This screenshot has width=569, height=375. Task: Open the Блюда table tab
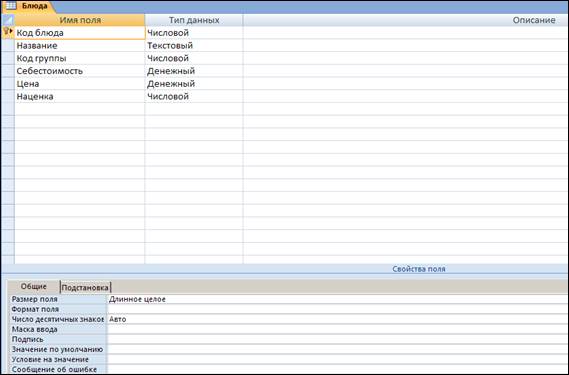[28, 6]
